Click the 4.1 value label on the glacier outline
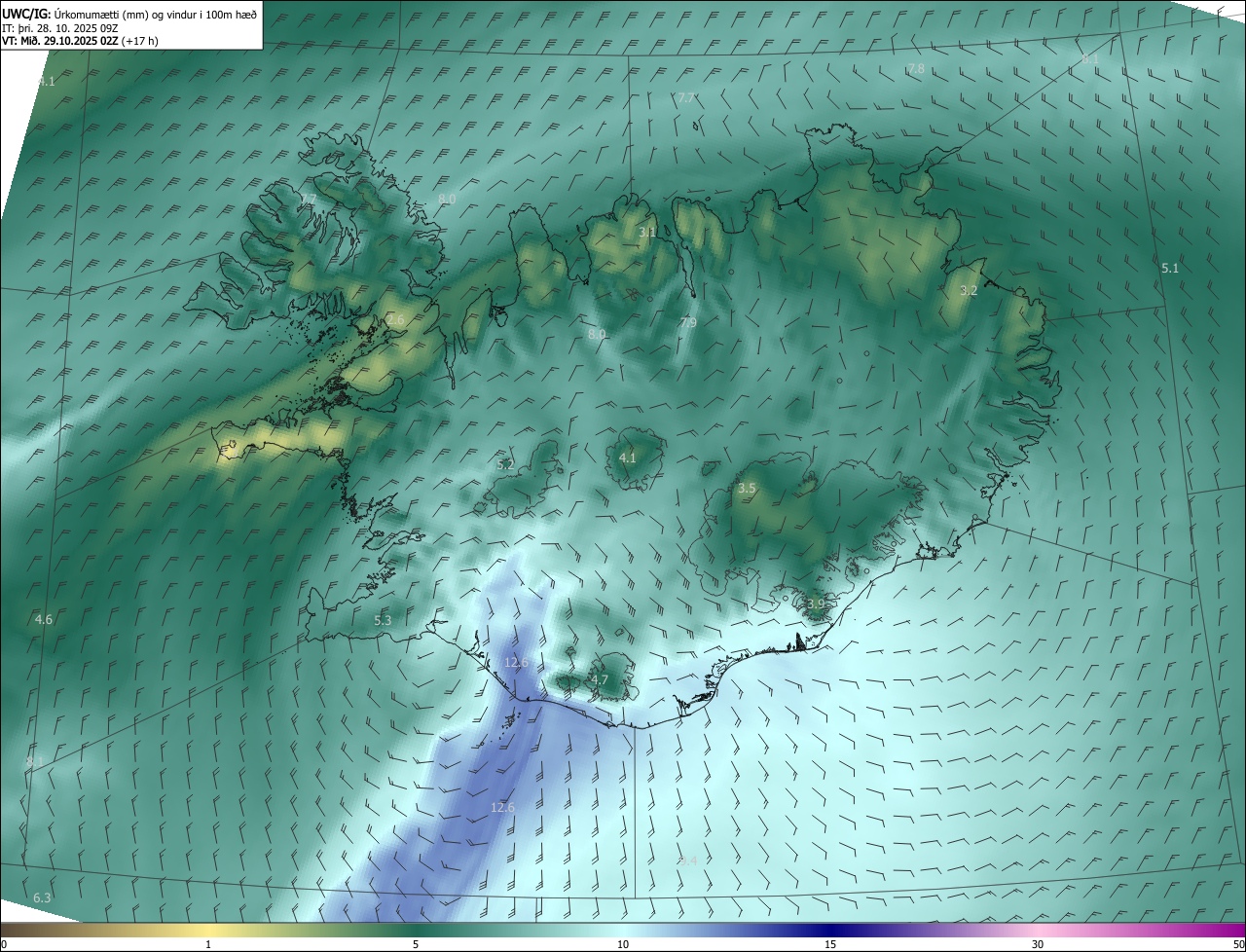Viewport: 1246px width, 952px height. click(x=628, y=458)
